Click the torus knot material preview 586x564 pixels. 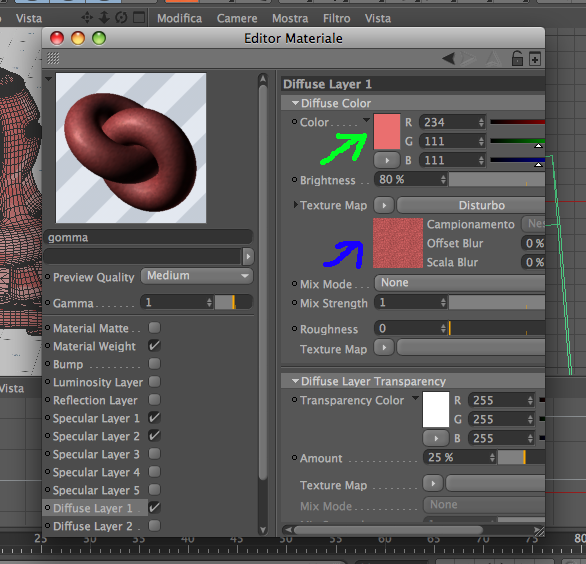pos(131,148)
